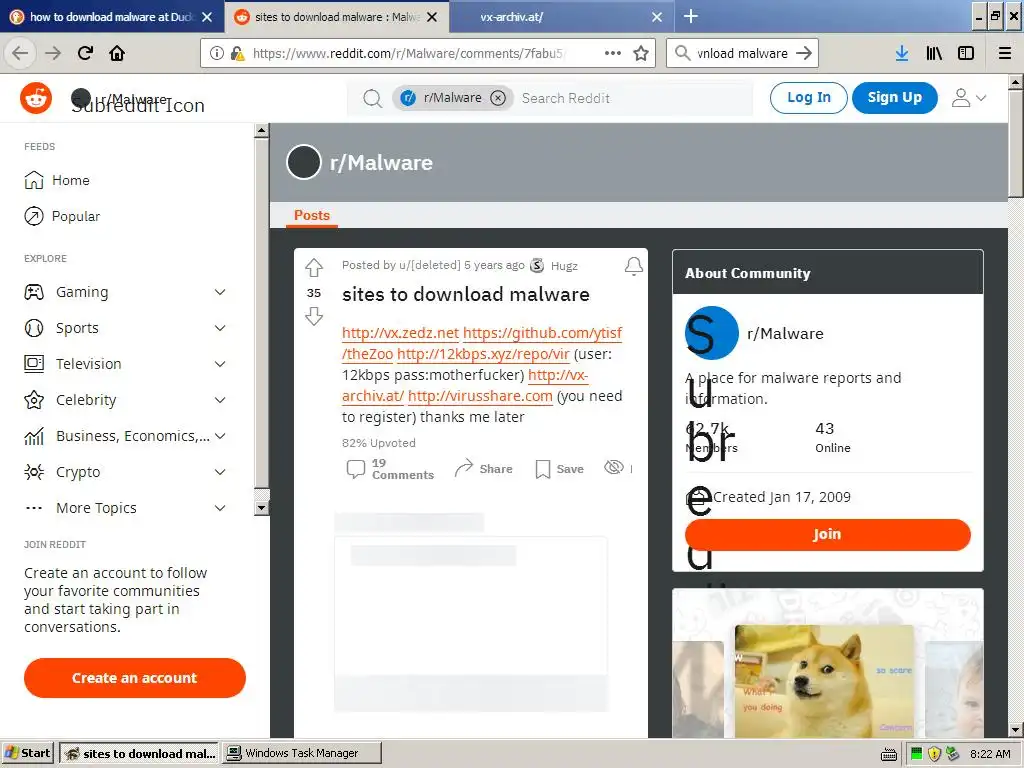Switch to 'how to download malware' tab
This screenshot has width=1024, height=768.
point(112,17)
